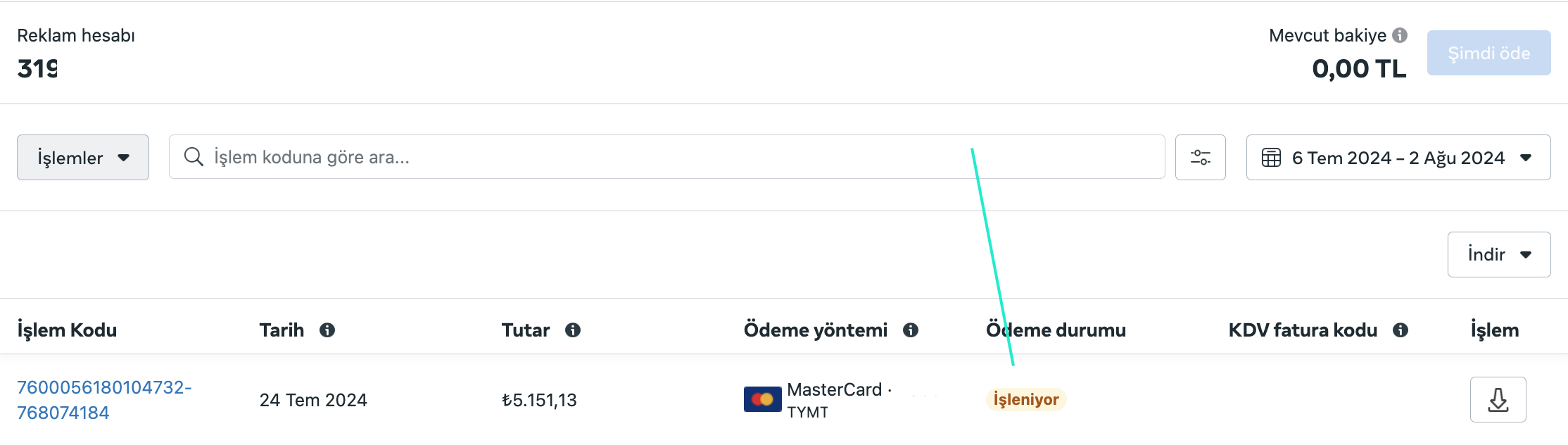
Task: Focus the İşlem koduna göre ara search field
Action: pos(666,156)
